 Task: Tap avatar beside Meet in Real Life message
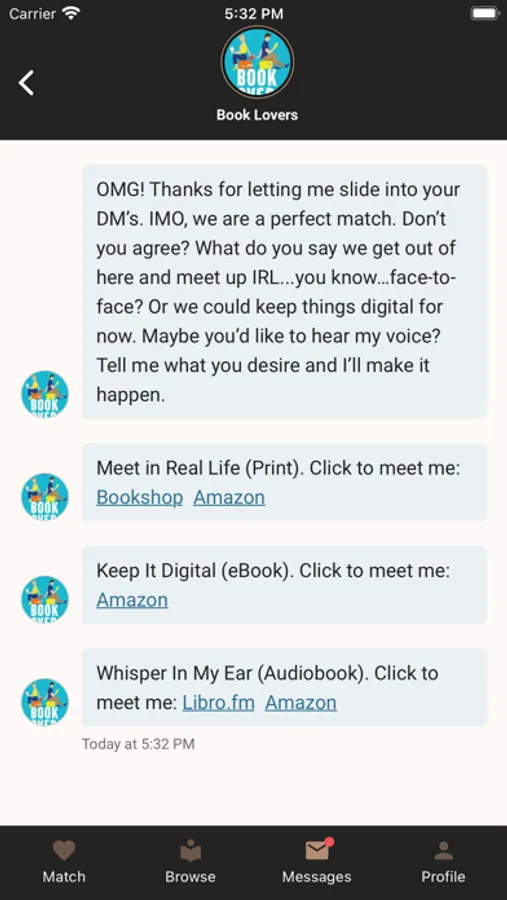(x=45, y=496)
